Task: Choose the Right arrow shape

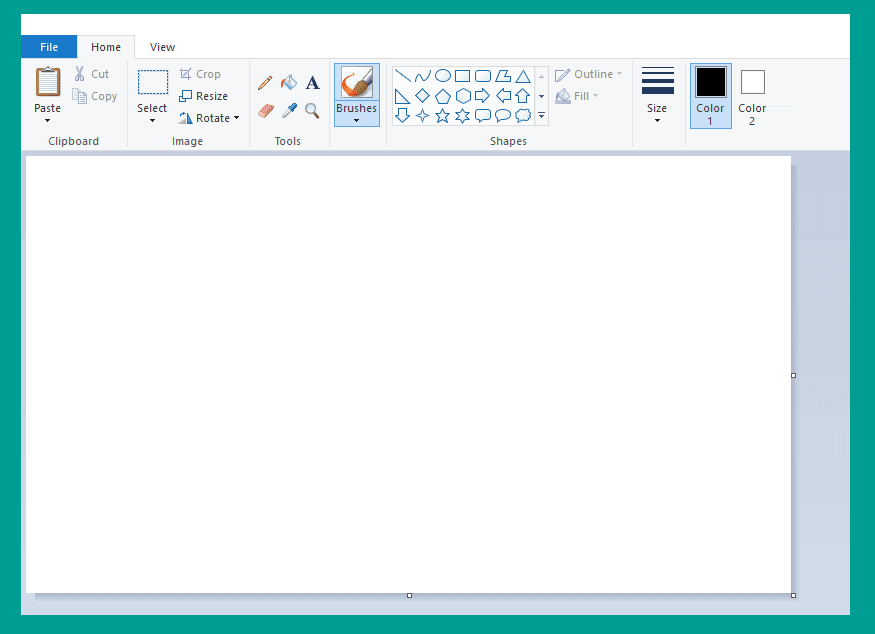Action: pos(483,96)
